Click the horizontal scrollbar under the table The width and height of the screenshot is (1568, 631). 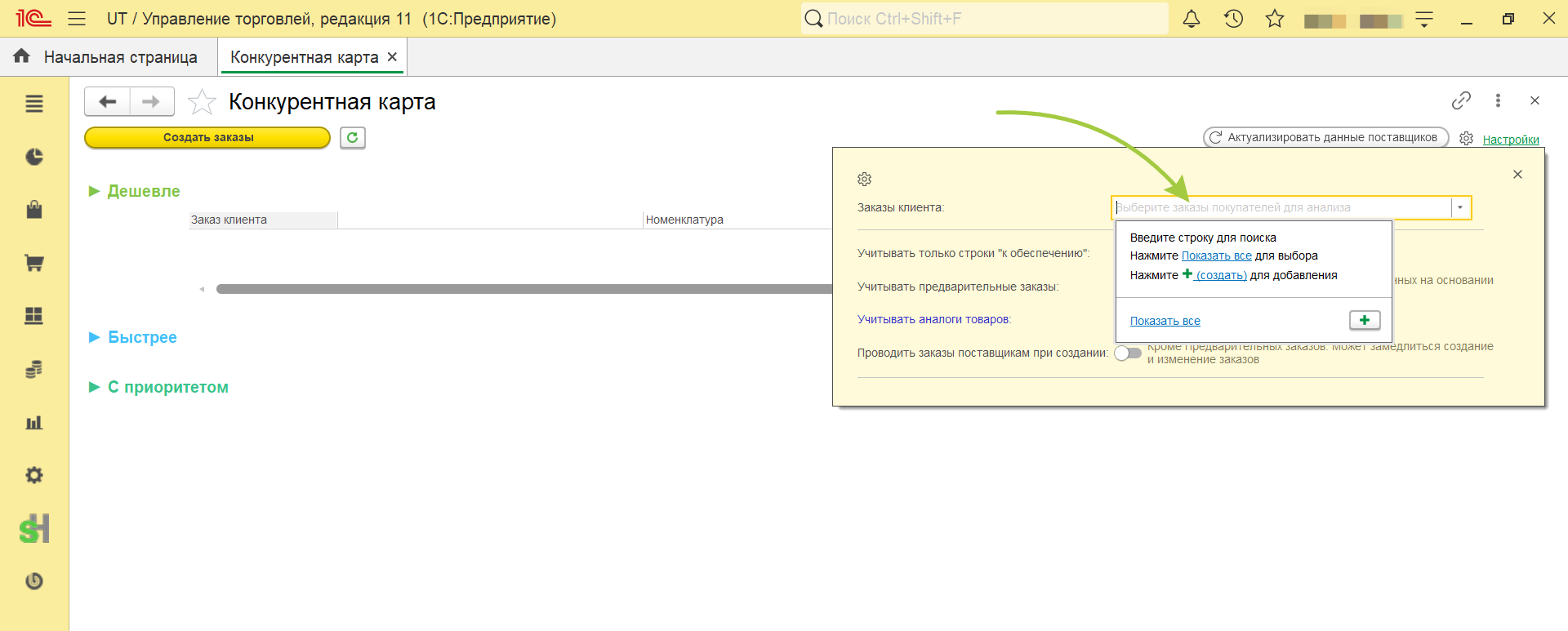[523, 289]
